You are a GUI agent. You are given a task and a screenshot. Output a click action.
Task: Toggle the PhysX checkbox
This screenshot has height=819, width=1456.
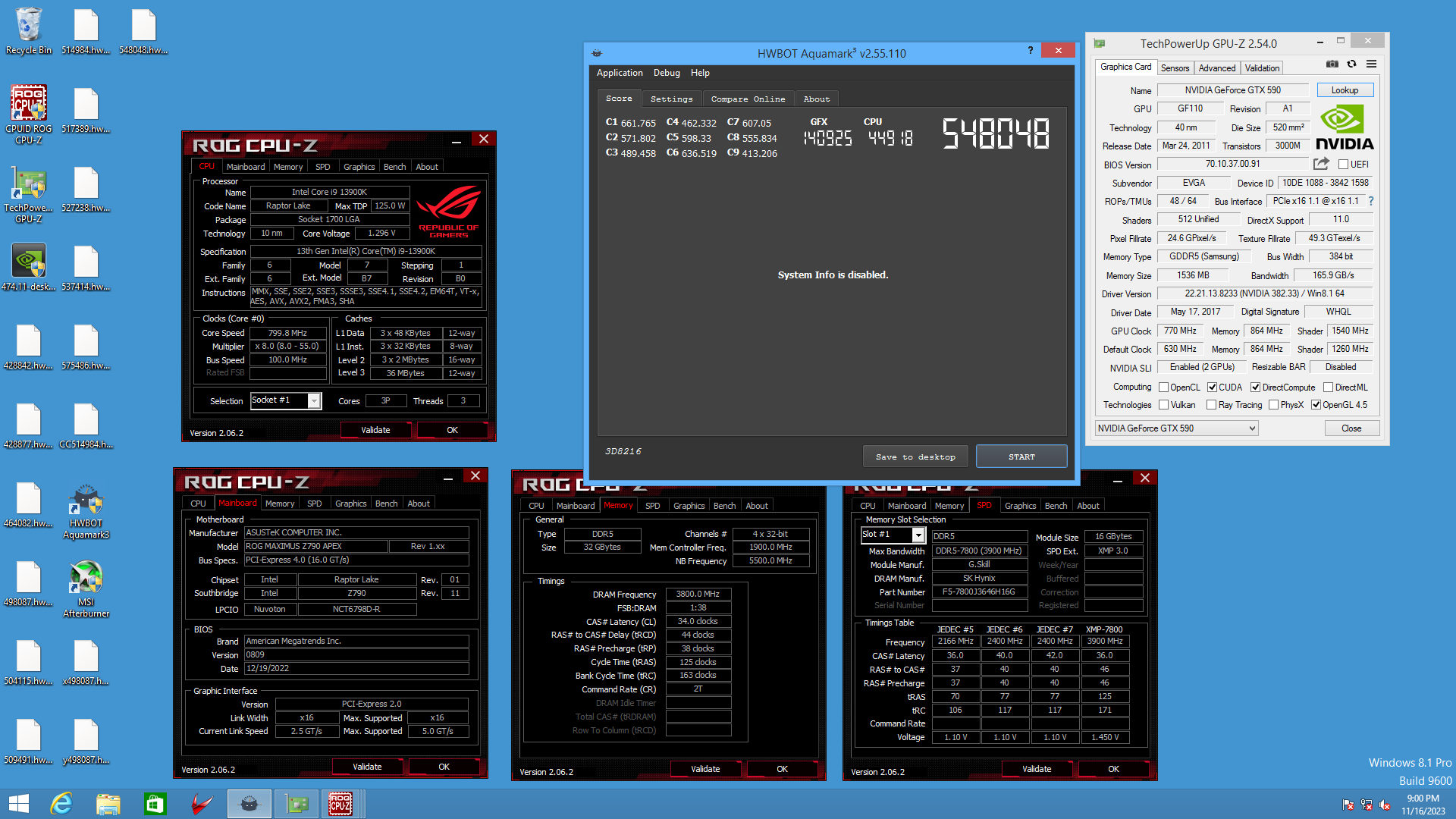pos(1273,405)
